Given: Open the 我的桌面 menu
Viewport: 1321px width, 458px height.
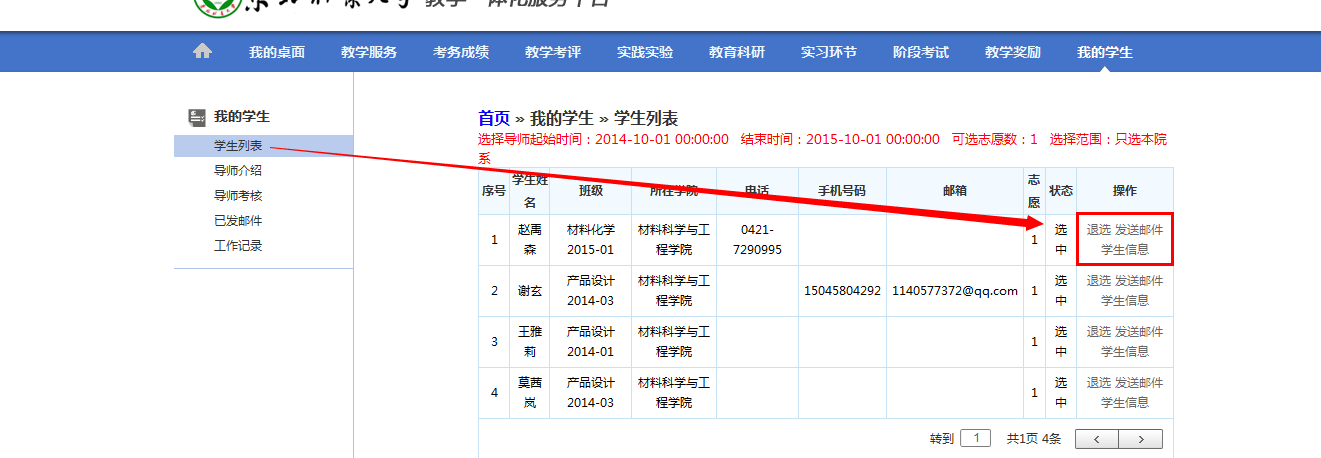Looking at the screenshot, I should coord(277,52).
